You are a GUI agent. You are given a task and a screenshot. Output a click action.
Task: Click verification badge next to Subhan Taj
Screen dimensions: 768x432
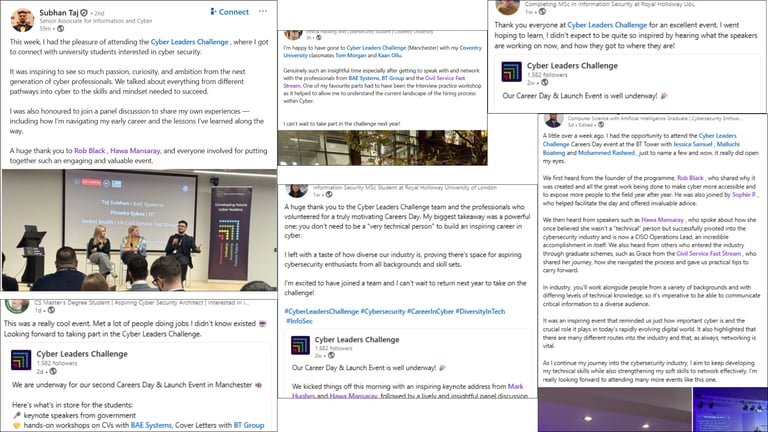(x=84, y=13)
